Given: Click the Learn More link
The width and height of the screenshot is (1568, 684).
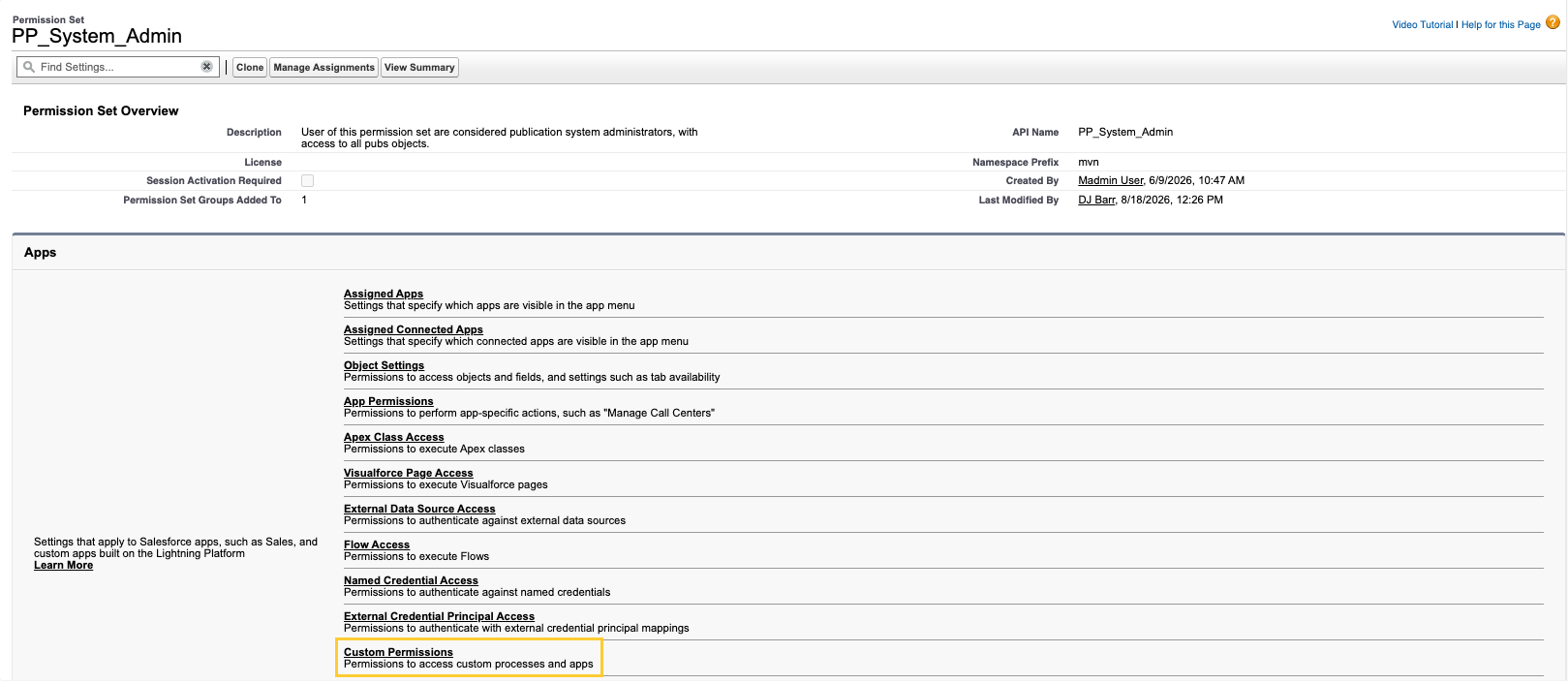Looking at the screenshot, I should [x=64, y=566].
